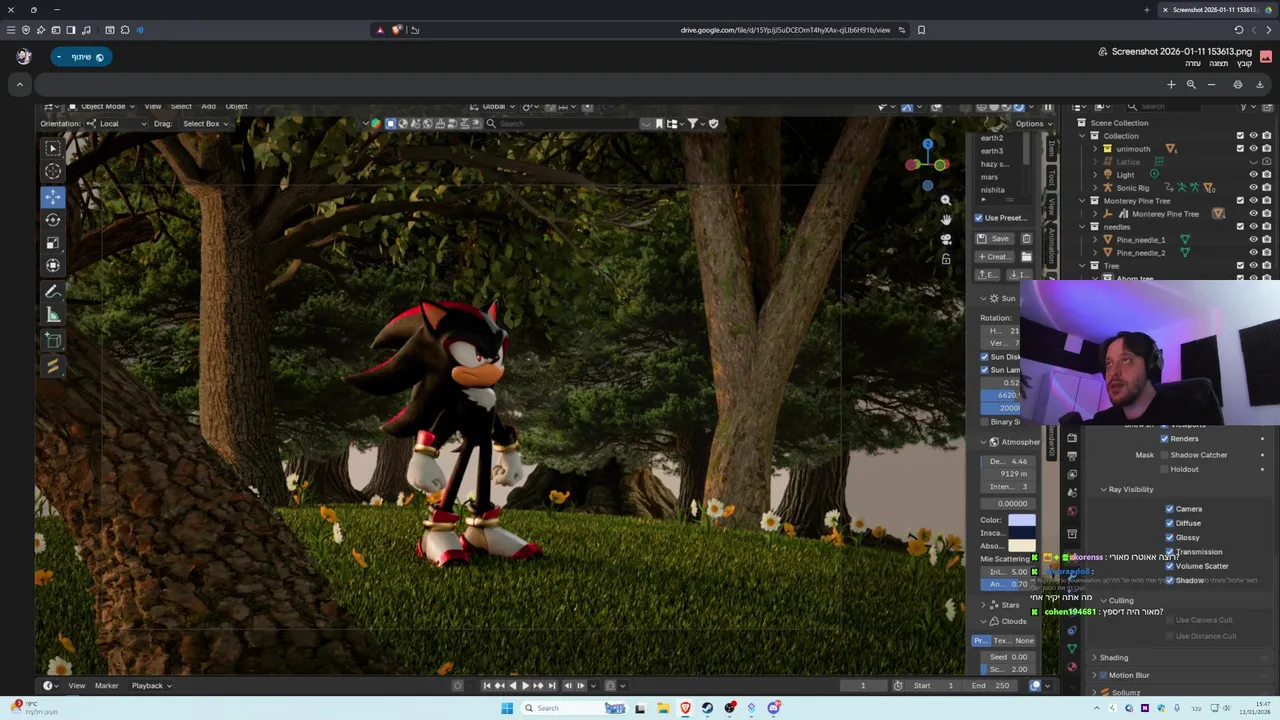Select the Add Cube tool
The width and height of the screenshot is (1280, 720).
53,341
